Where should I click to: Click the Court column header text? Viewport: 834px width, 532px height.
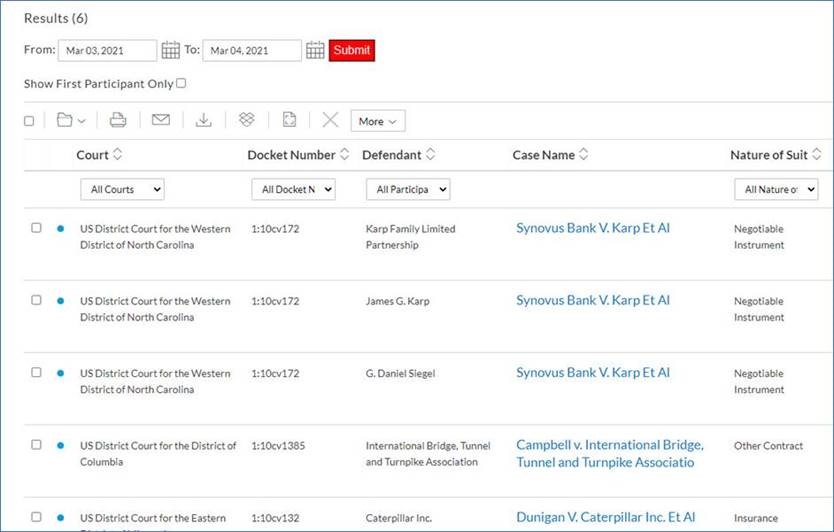point(93,155)
